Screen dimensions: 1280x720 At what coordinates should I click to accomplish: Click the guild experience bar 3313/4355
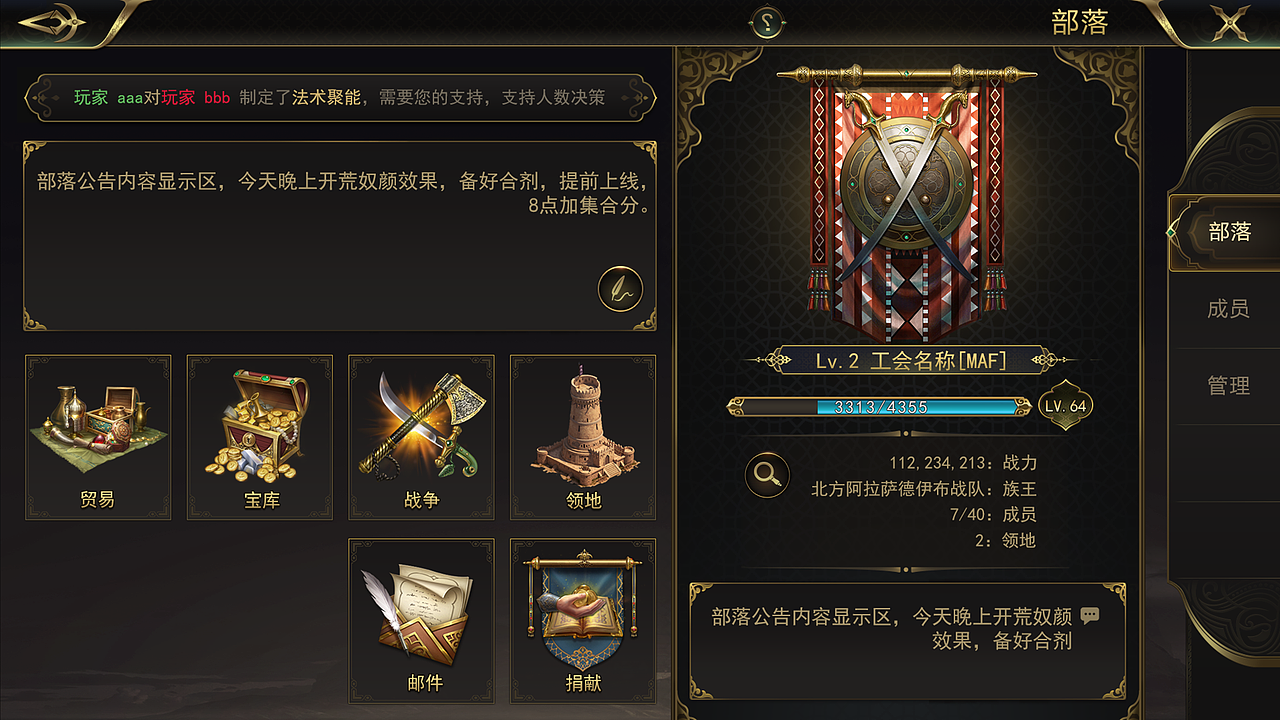(879, 407)
